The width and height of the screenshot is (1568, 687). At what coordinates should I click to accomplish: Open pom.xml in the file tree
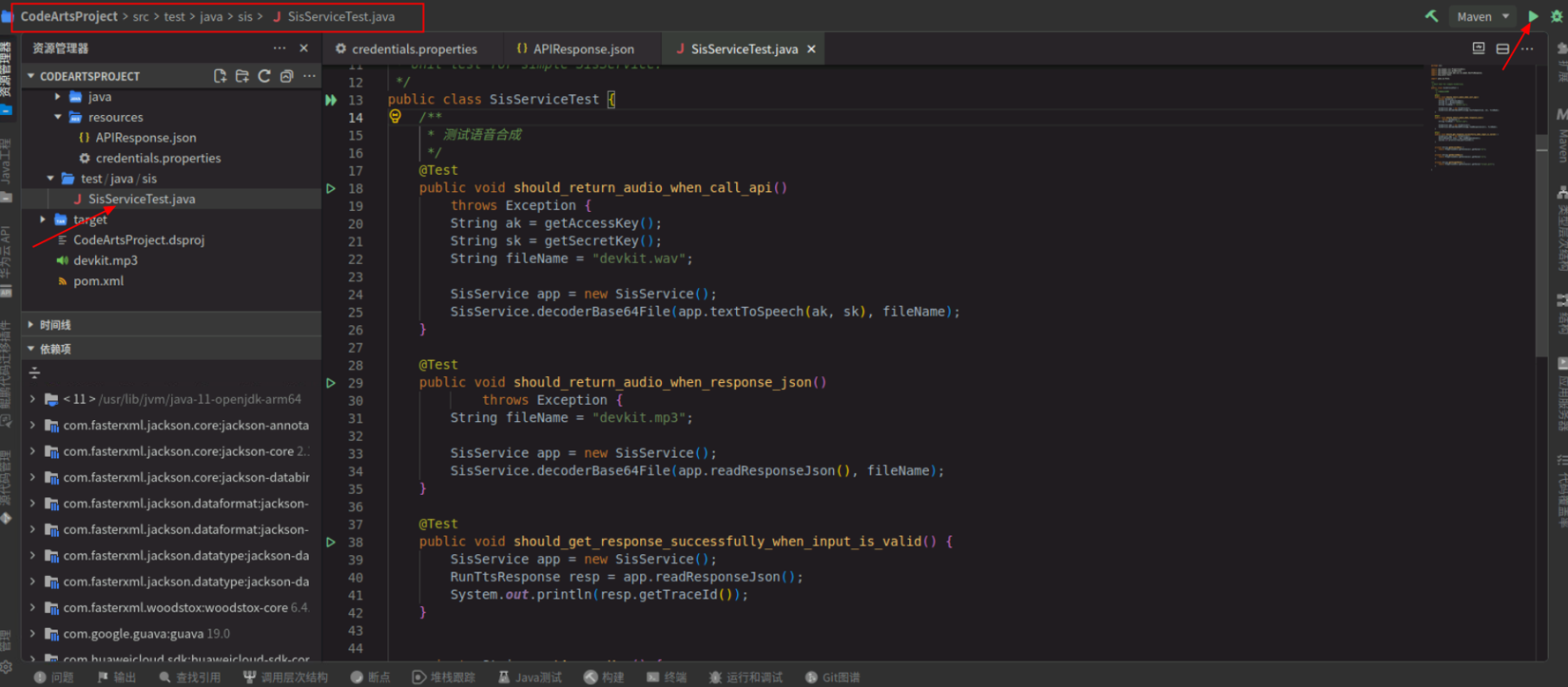click(x=98, y=281)
